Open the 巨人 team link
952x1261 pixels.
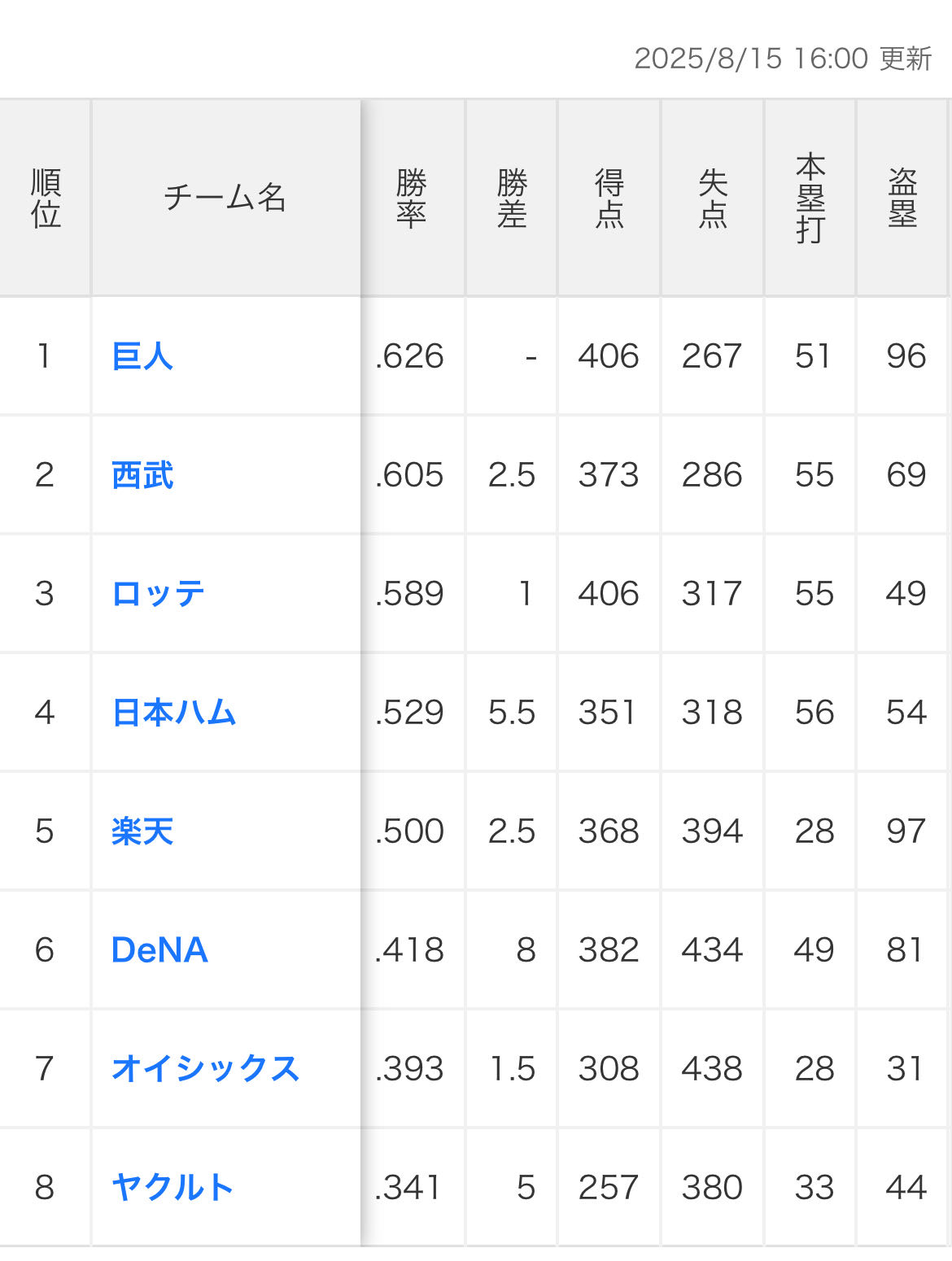point(142,356)
